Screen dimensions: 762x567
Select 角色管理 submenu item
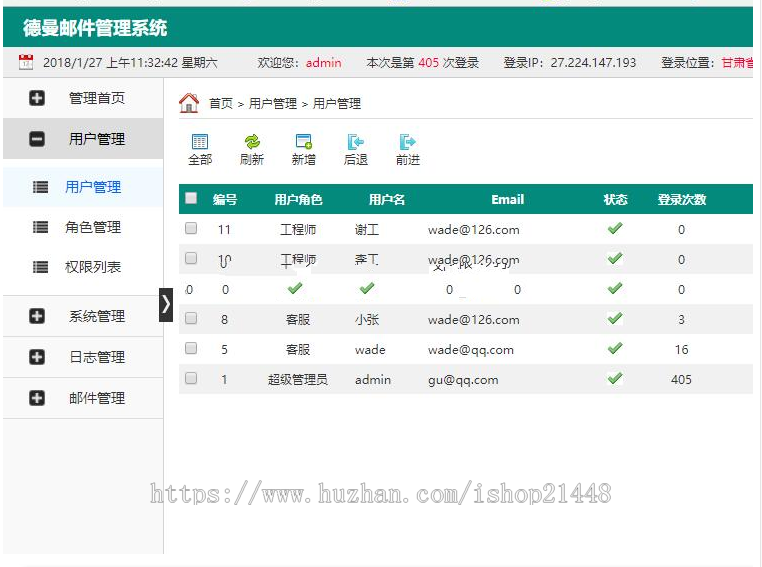[93, 227]
